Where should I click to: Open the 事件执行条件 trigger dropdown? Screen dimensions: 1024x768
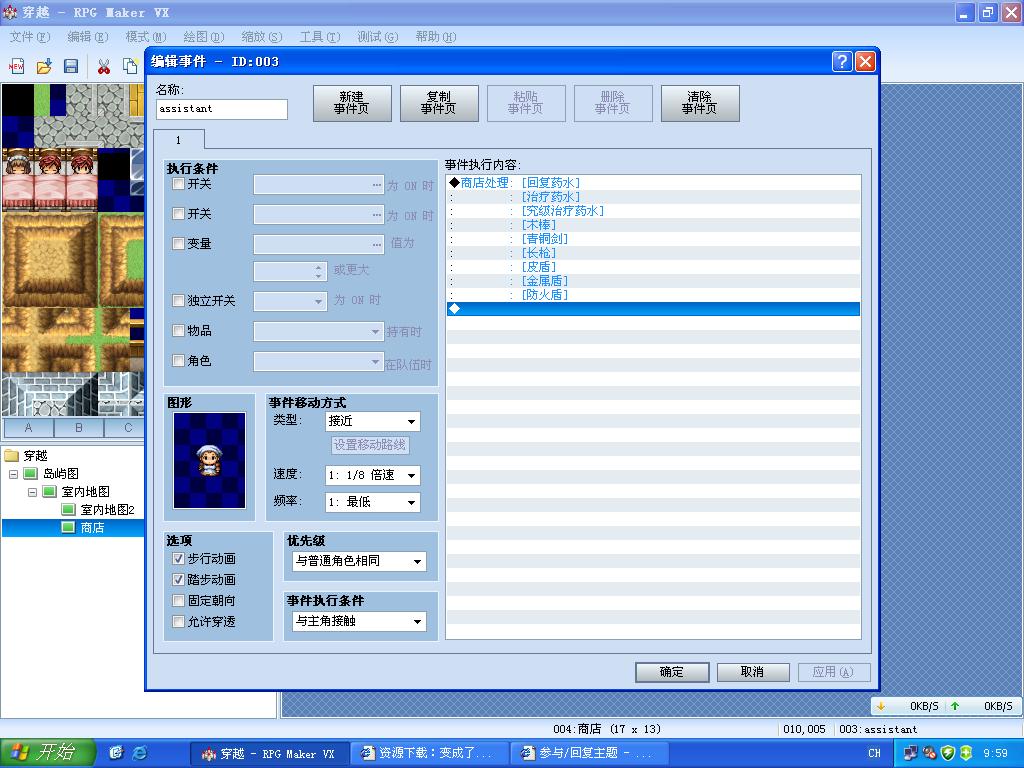click(359, 621)
